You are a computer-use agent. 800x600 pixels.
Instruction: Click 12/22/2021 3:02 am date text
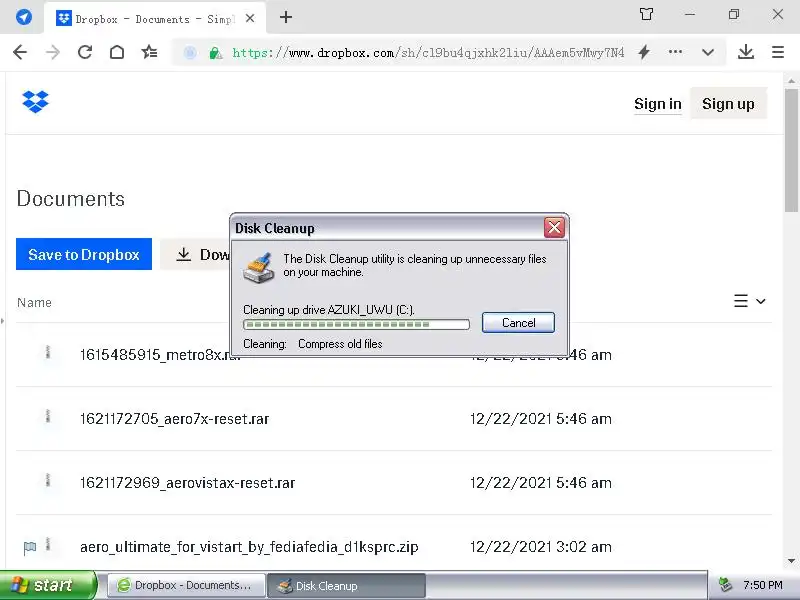tap(540, 547)
